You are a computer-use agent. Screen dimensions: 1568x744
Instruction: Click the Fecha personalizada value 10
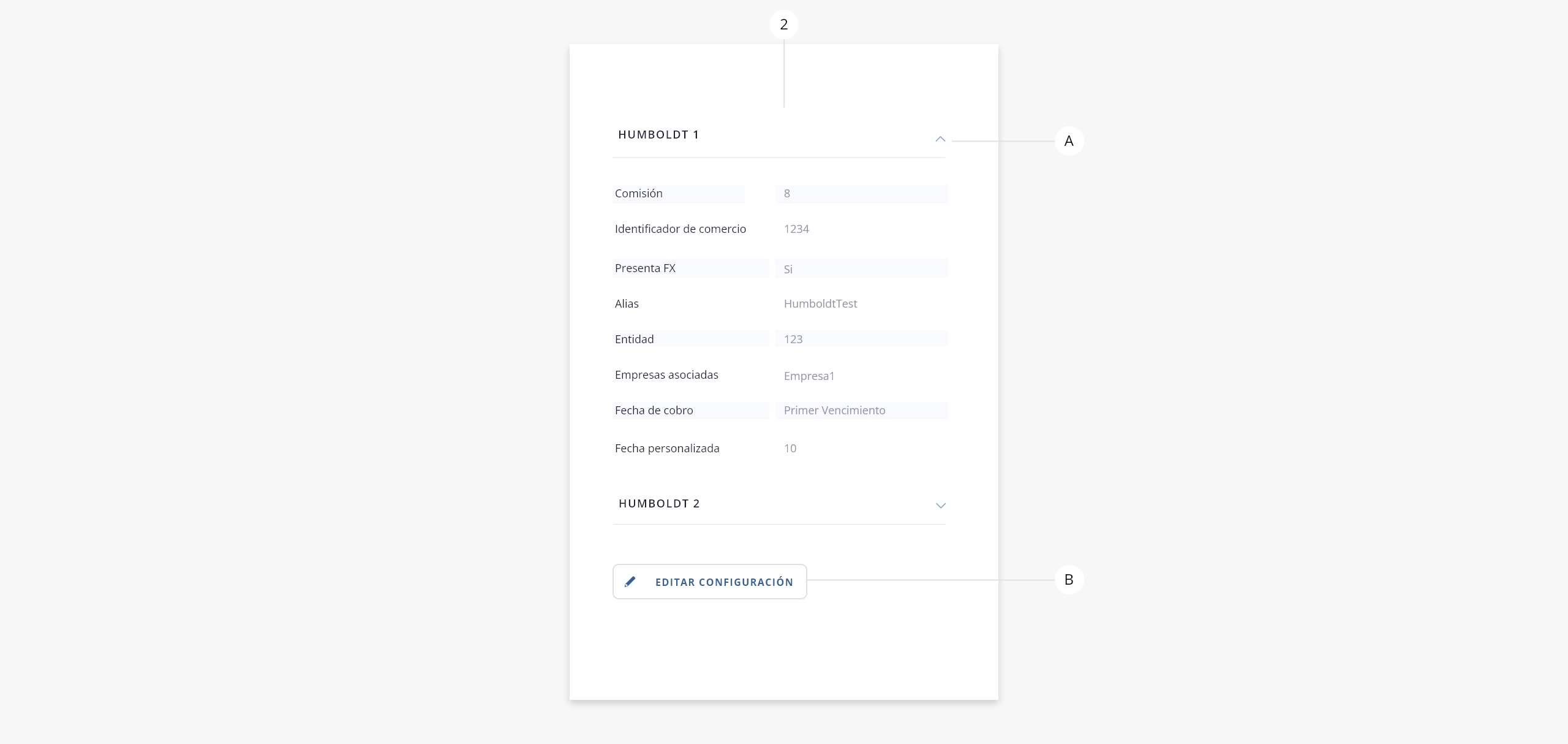coord(790,449)
